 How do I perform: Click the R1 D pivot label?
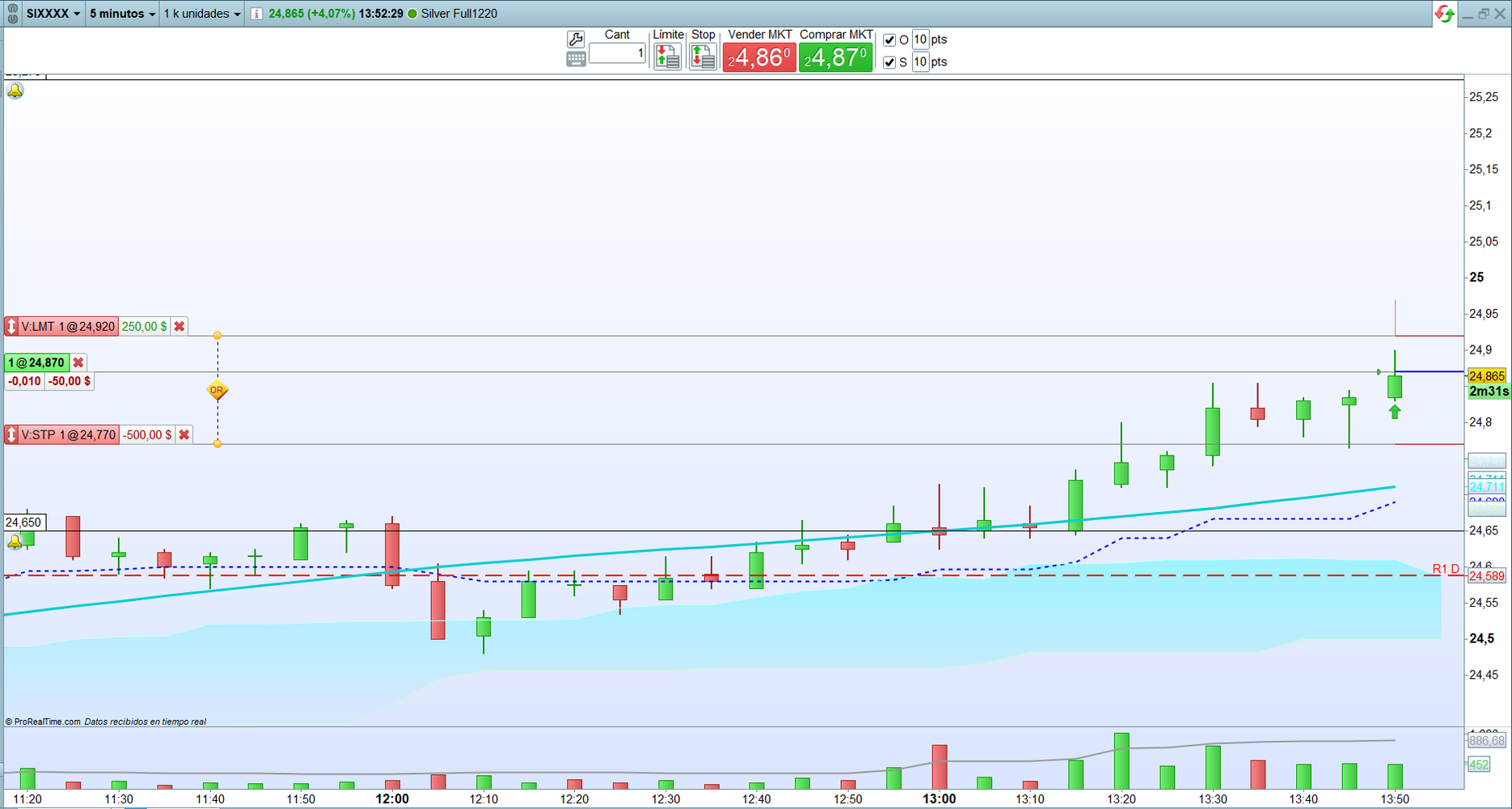[x=1446, y=569]
